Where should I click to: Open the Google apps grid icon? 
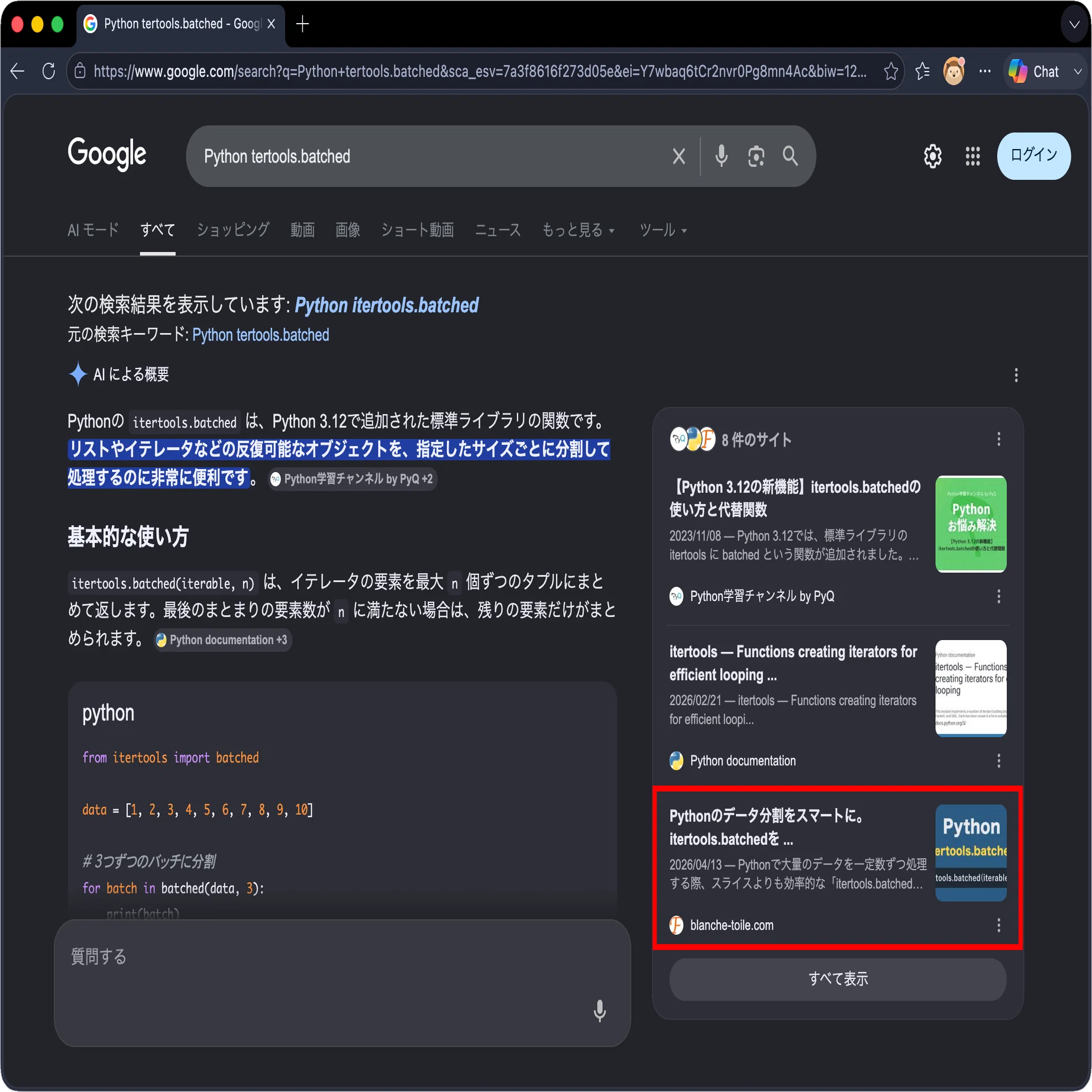(973, 156)
